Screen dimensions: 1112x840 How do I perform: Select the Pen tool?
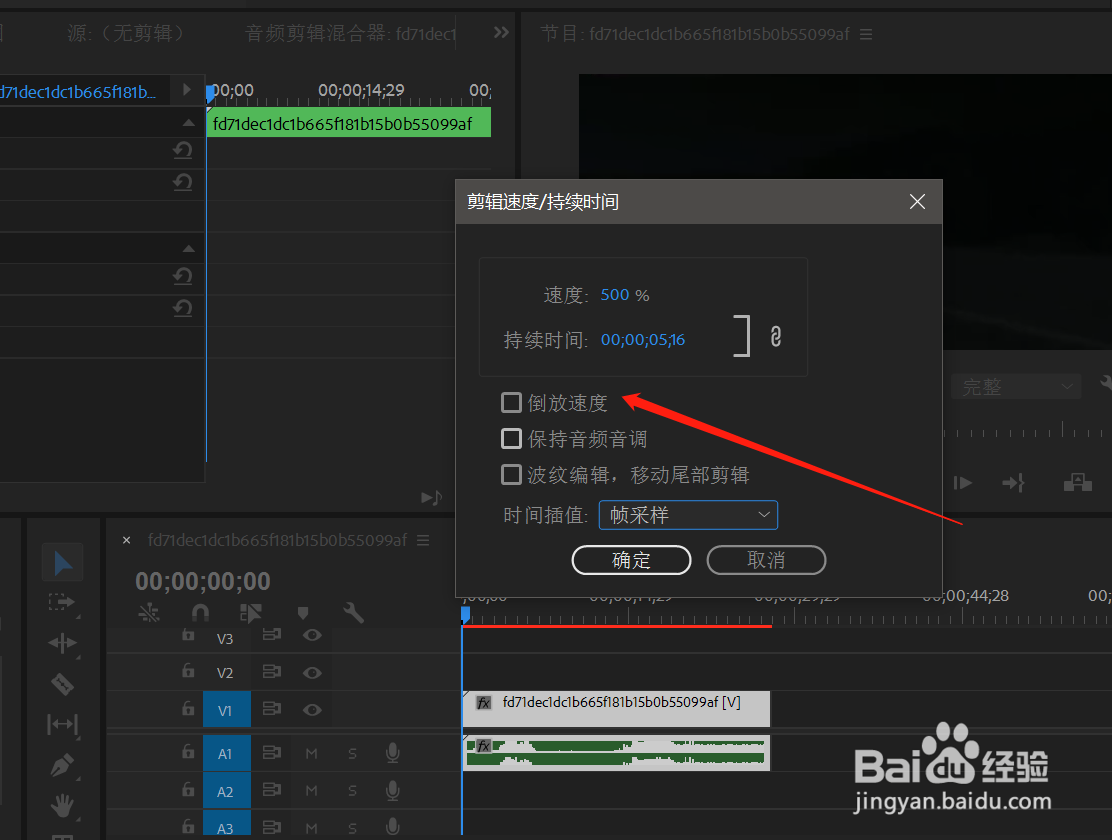click(x=62, y=765)
